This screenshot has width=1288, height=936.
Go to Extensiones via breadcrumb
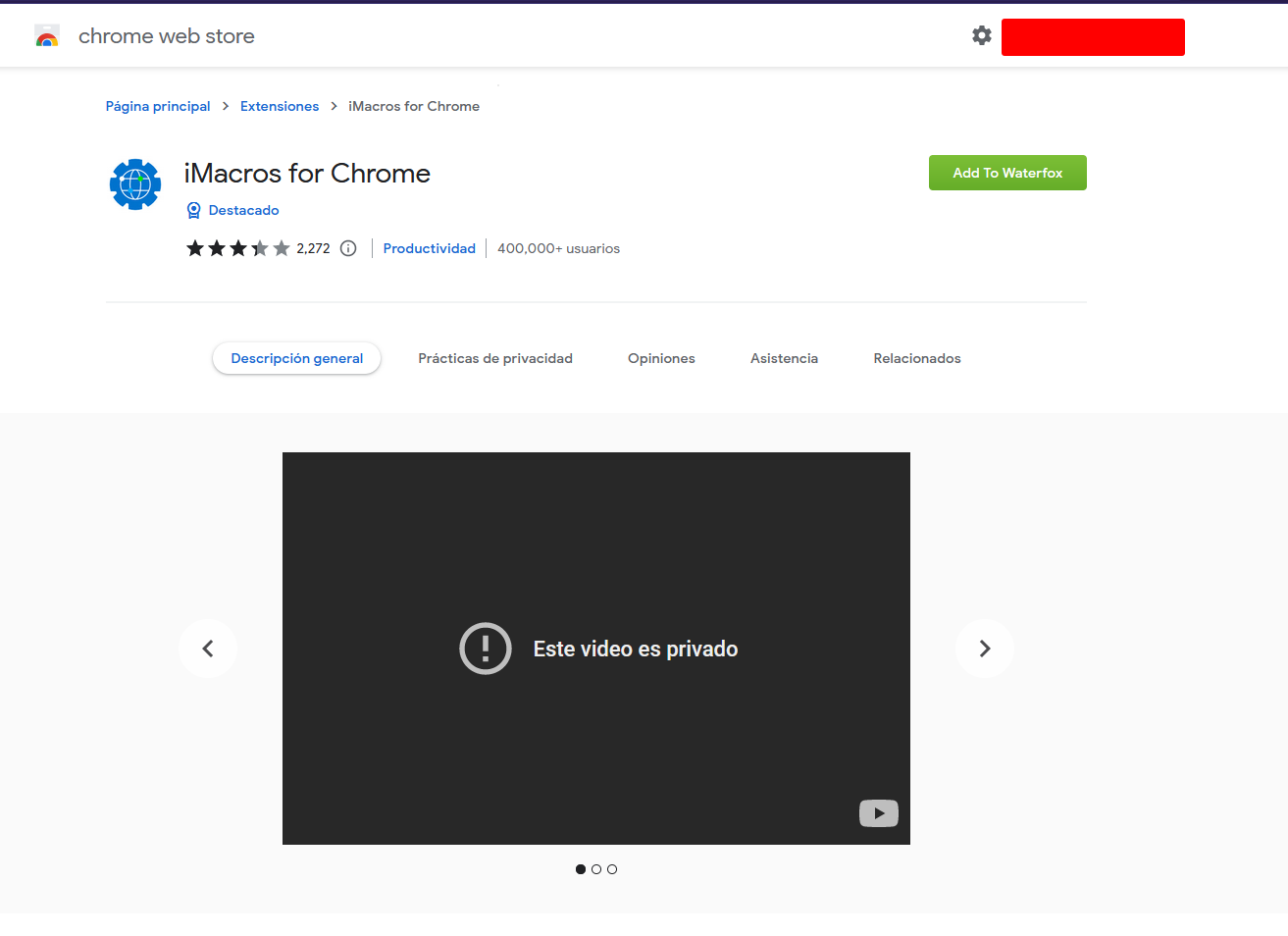coord(279,106)
